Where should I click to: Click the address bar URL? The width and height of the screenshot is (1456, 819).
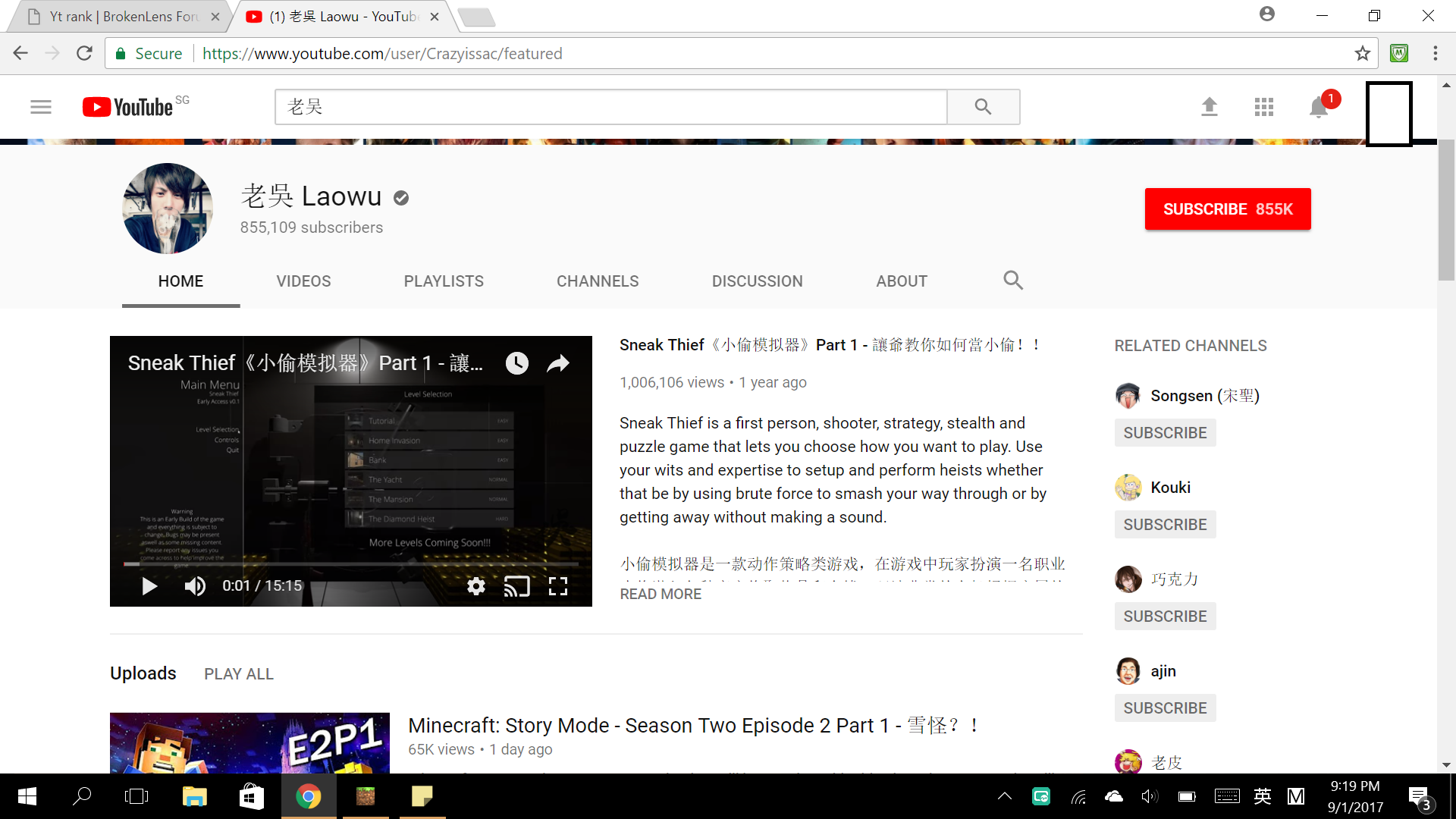point(382,53)
